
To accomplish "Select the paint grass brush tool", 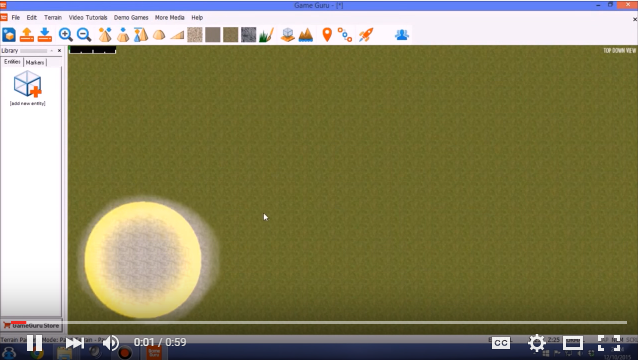I will pos(266,35).
